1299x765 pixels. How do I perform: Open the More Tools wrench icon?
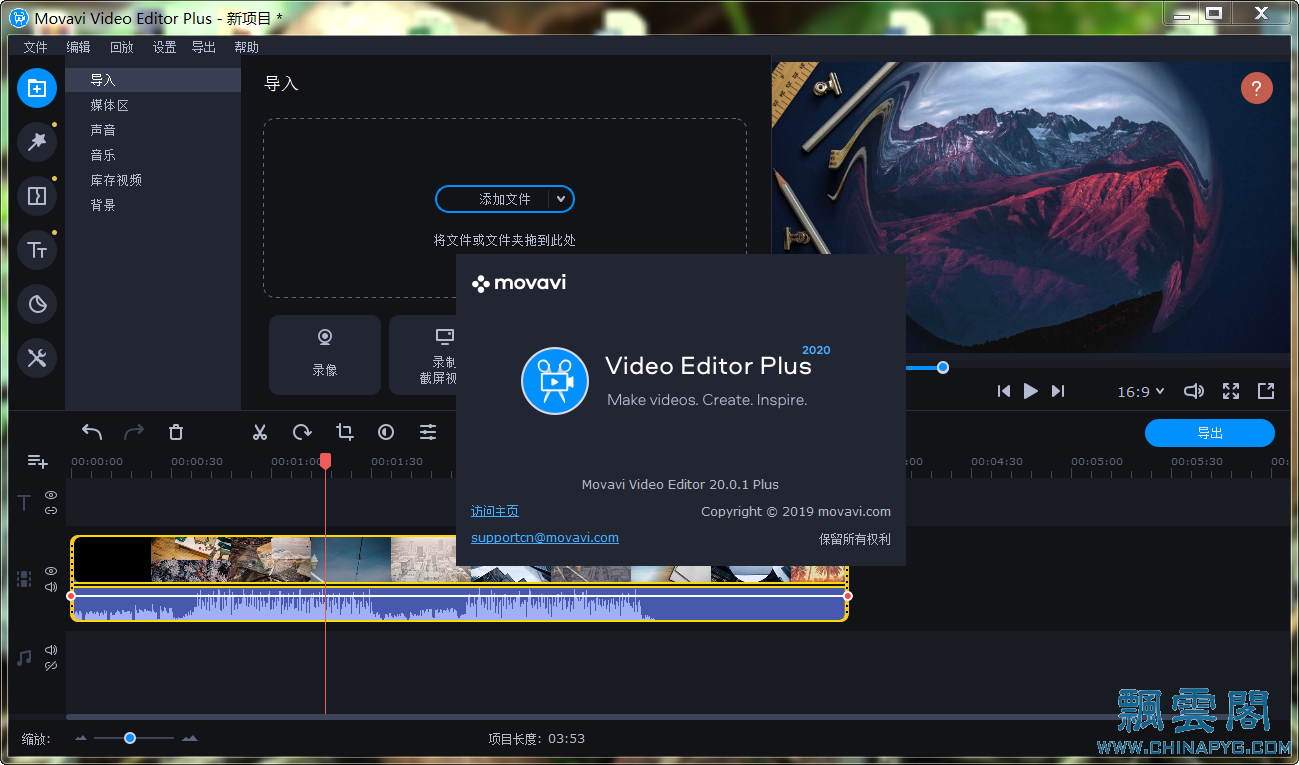[37, 358]
